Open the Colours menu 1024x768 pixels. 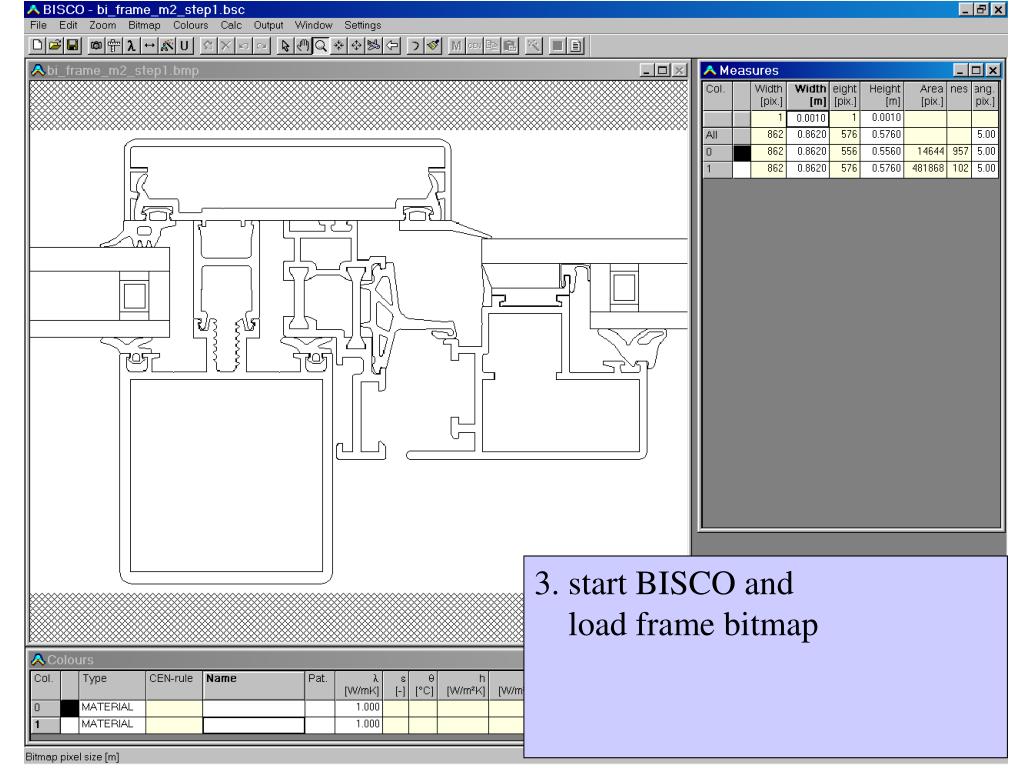[x=190, y=25]
